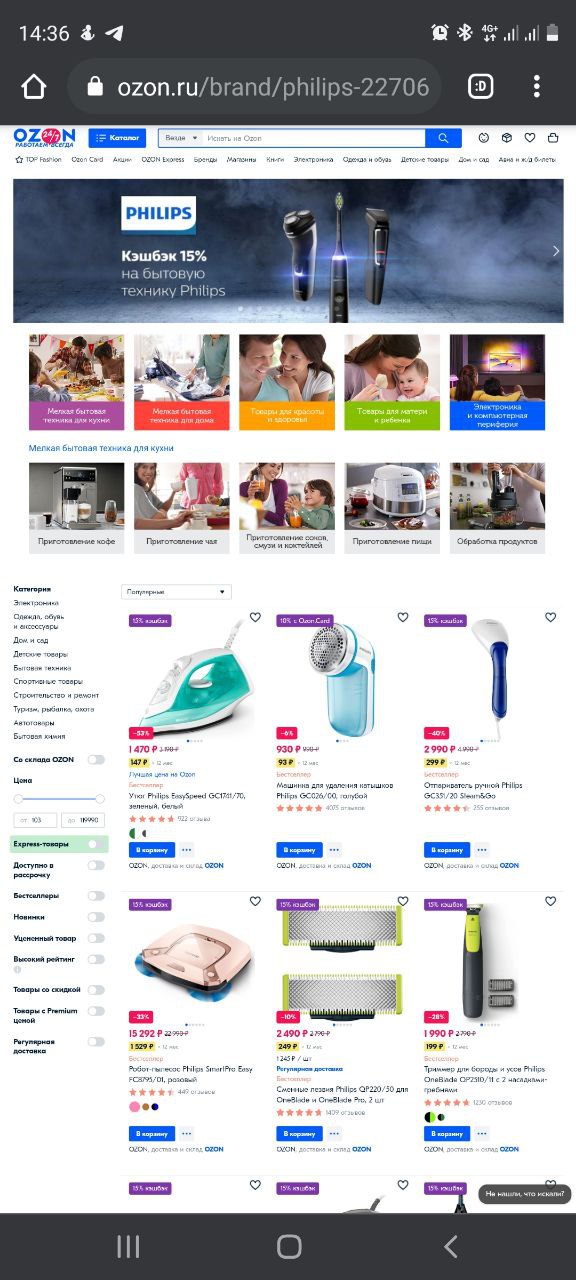Open the browser tab switcher

pos(481,87)
